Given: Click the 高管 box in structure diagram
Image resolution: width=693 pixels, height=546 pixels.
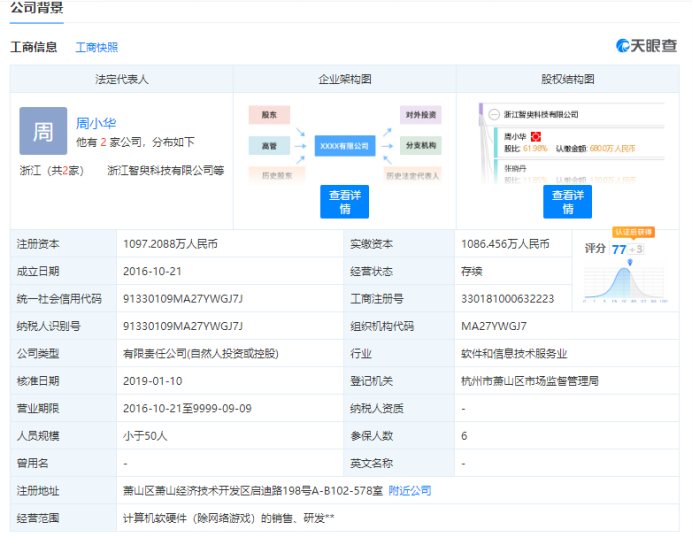Looking at the screenshot, I should (x=269, y=146).
